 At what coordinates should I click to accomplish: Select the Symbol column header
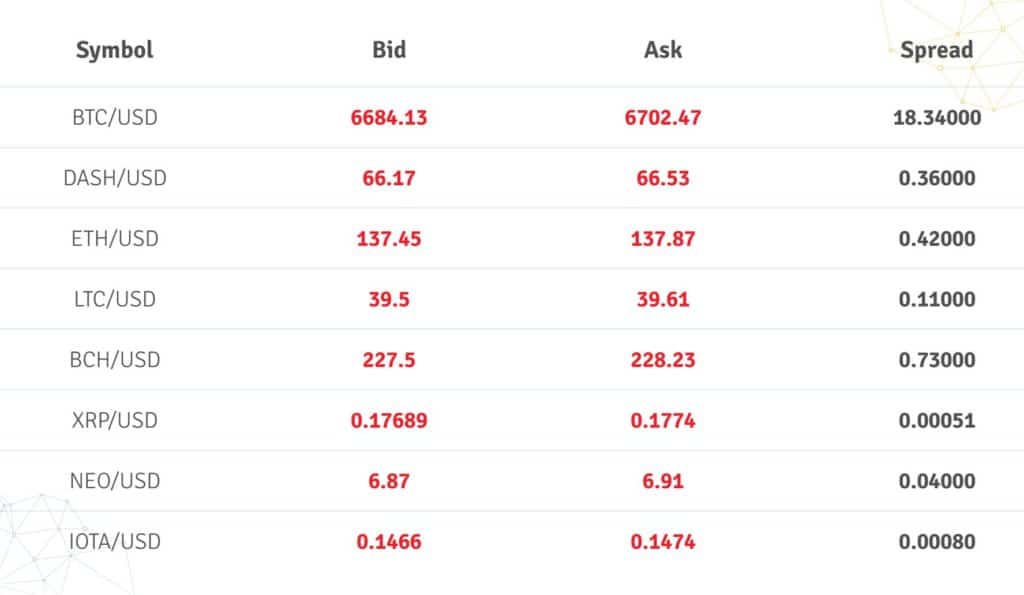[x=114, y=50]
